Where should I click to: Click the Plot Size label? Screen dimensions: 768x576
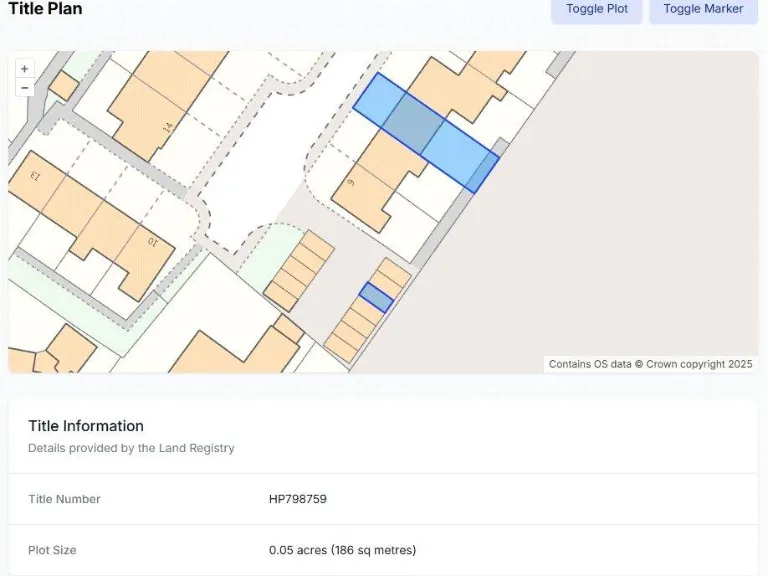[x=52, y=550]
